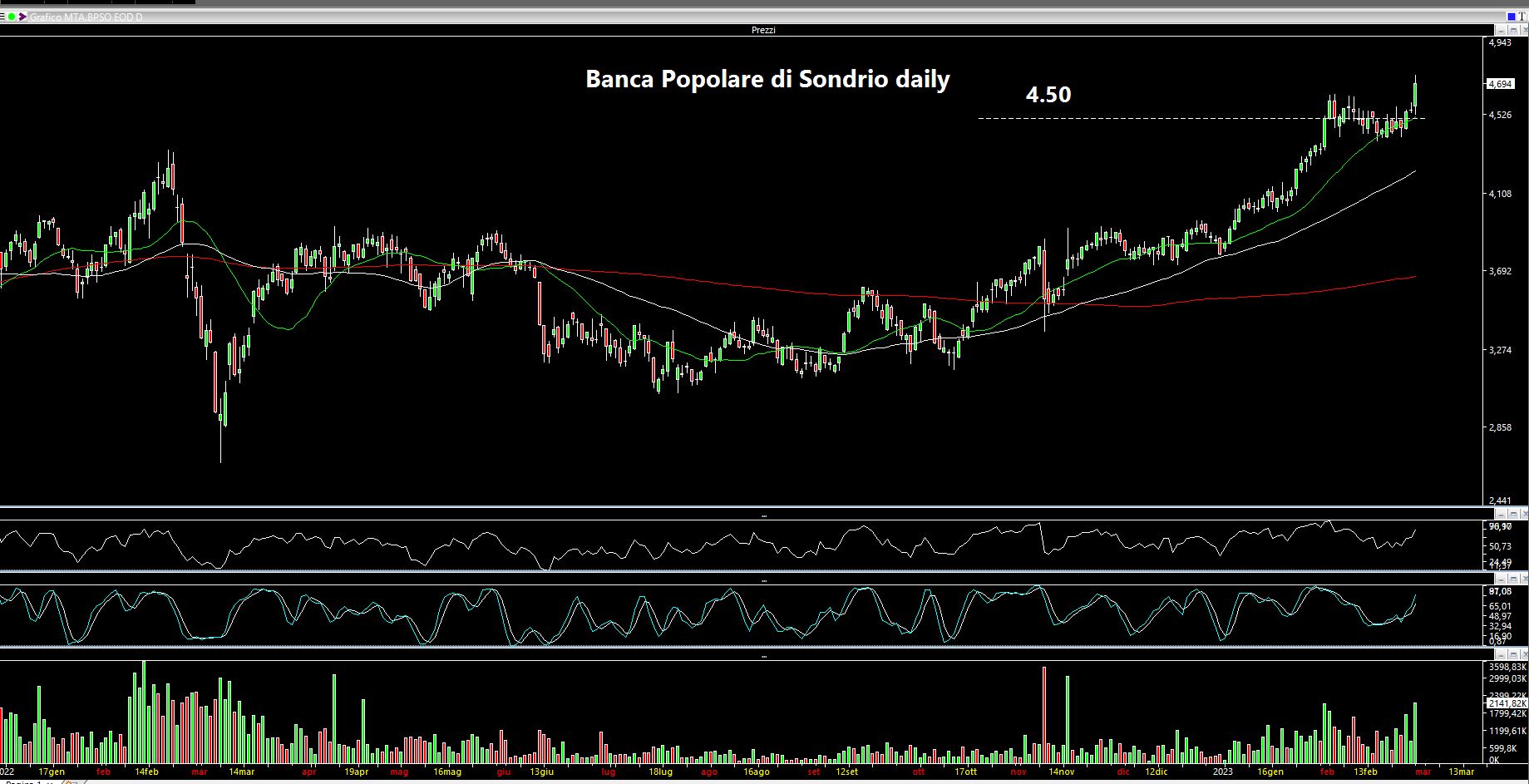Click the purple arrow icon
Screen dimensions: 1529x784
22,17
